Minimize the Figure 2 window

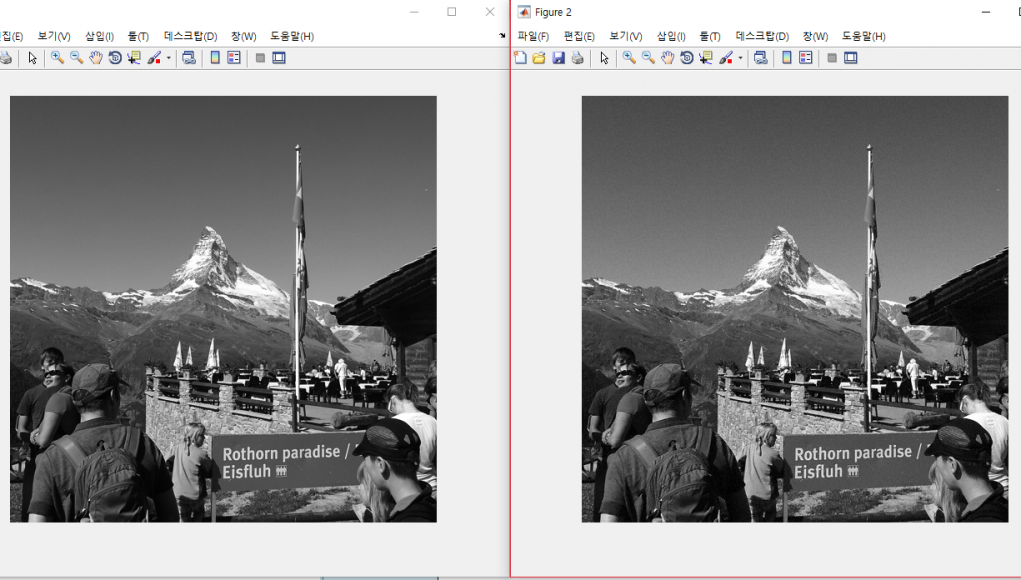986,12
